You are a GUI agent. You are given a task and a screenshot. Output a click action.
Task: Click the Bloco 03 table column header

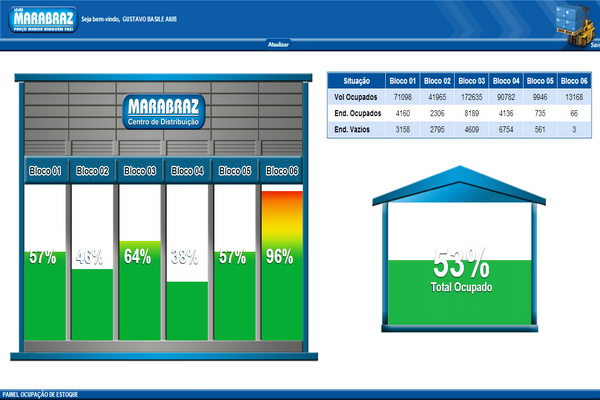[472, 81]
